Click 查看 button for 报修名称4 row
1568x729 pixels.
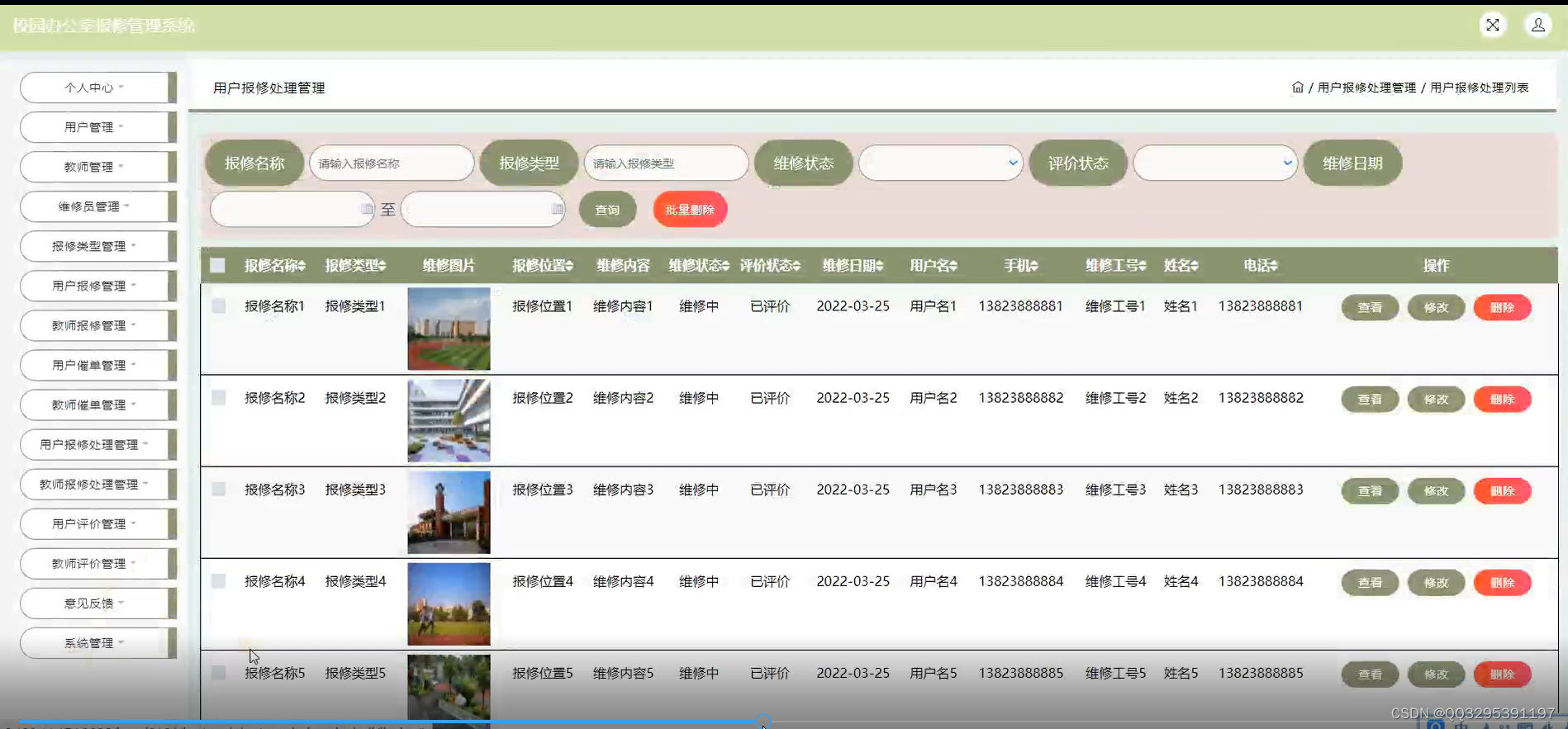[x=1370, y=582]
